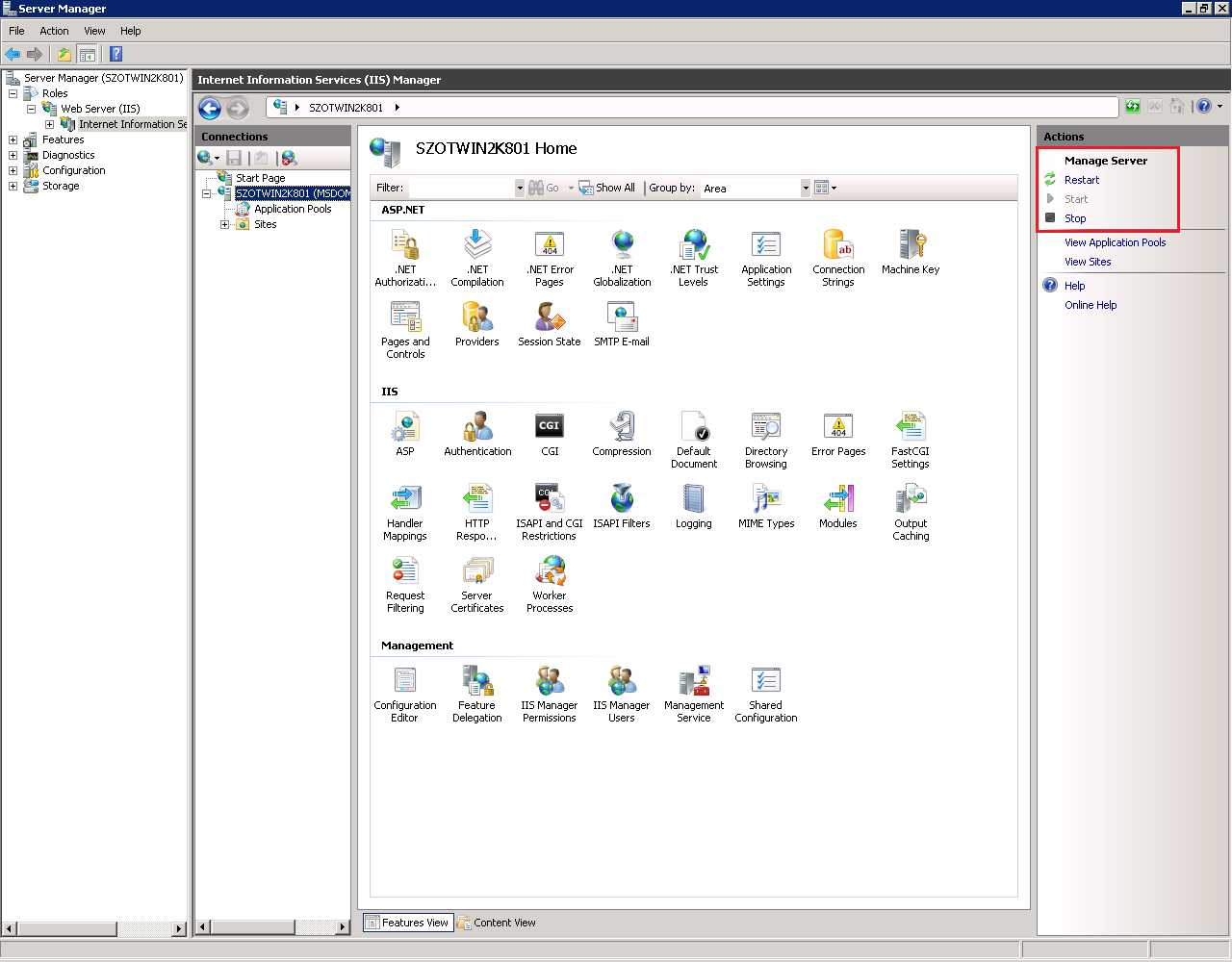This screenshot has width=1232, height=962.
Task: Open the .NET Globalization feature
Action: point(622,257)
